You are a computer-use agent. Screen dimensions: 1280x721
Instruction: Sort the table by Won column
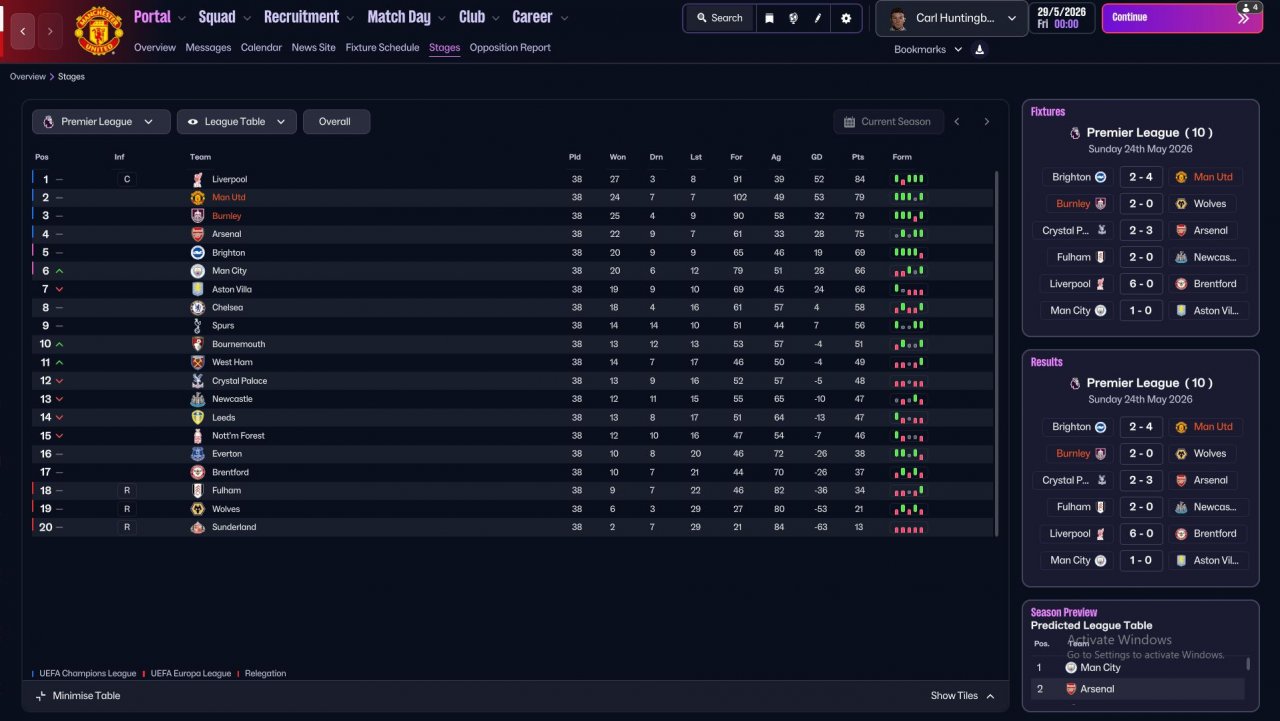618,157
